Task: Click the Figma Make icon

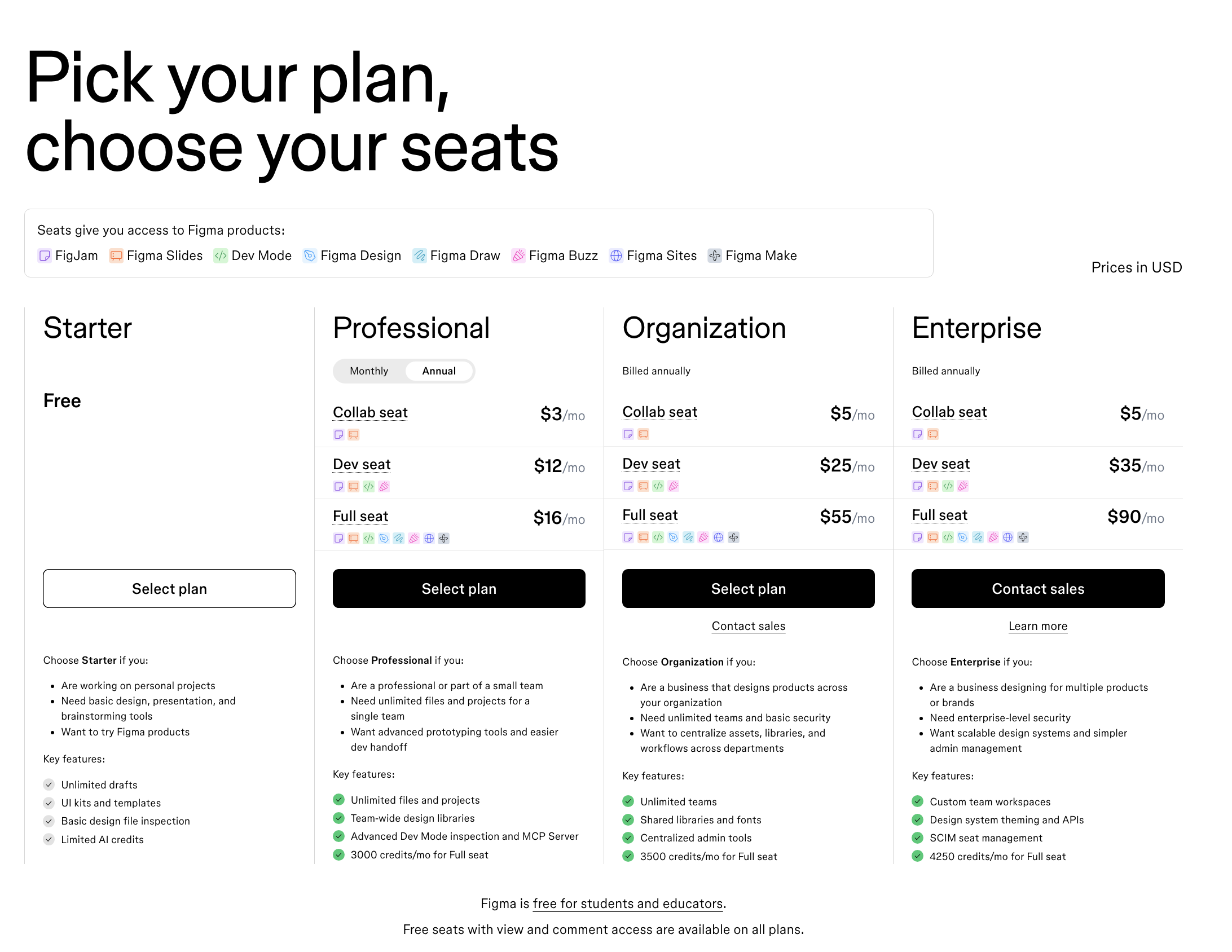Action: pos(715,256)
